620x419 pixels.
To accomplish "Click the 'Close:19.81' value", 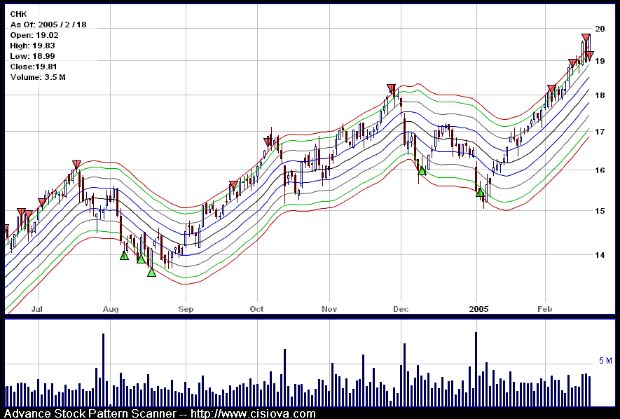I will pyautogui.click(x=32, y=66).
